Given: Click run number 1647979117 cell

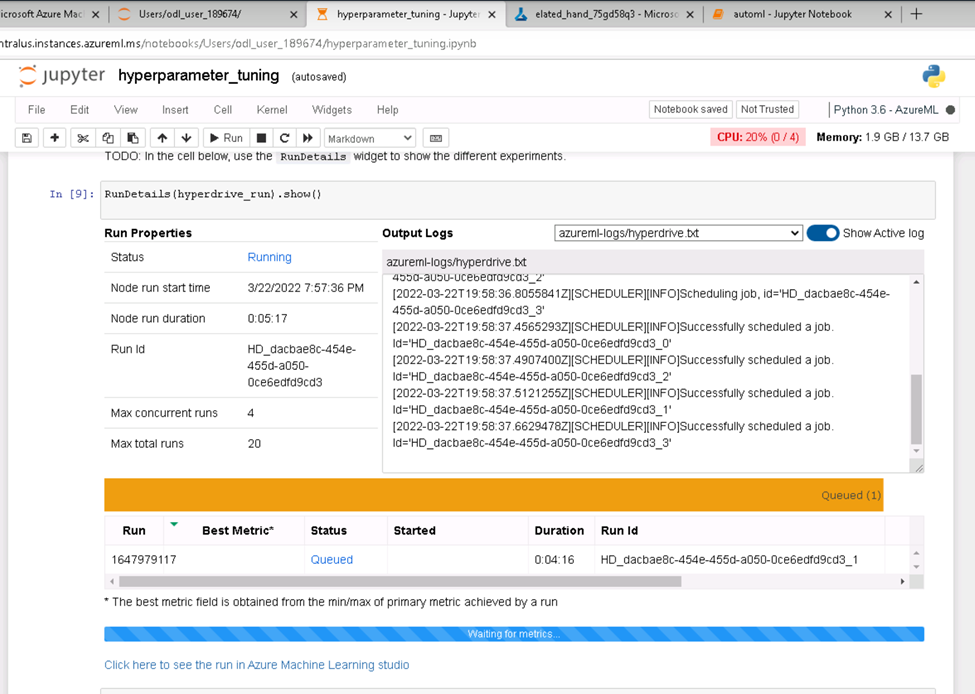Looking at the screenshot, I should 144,560.
